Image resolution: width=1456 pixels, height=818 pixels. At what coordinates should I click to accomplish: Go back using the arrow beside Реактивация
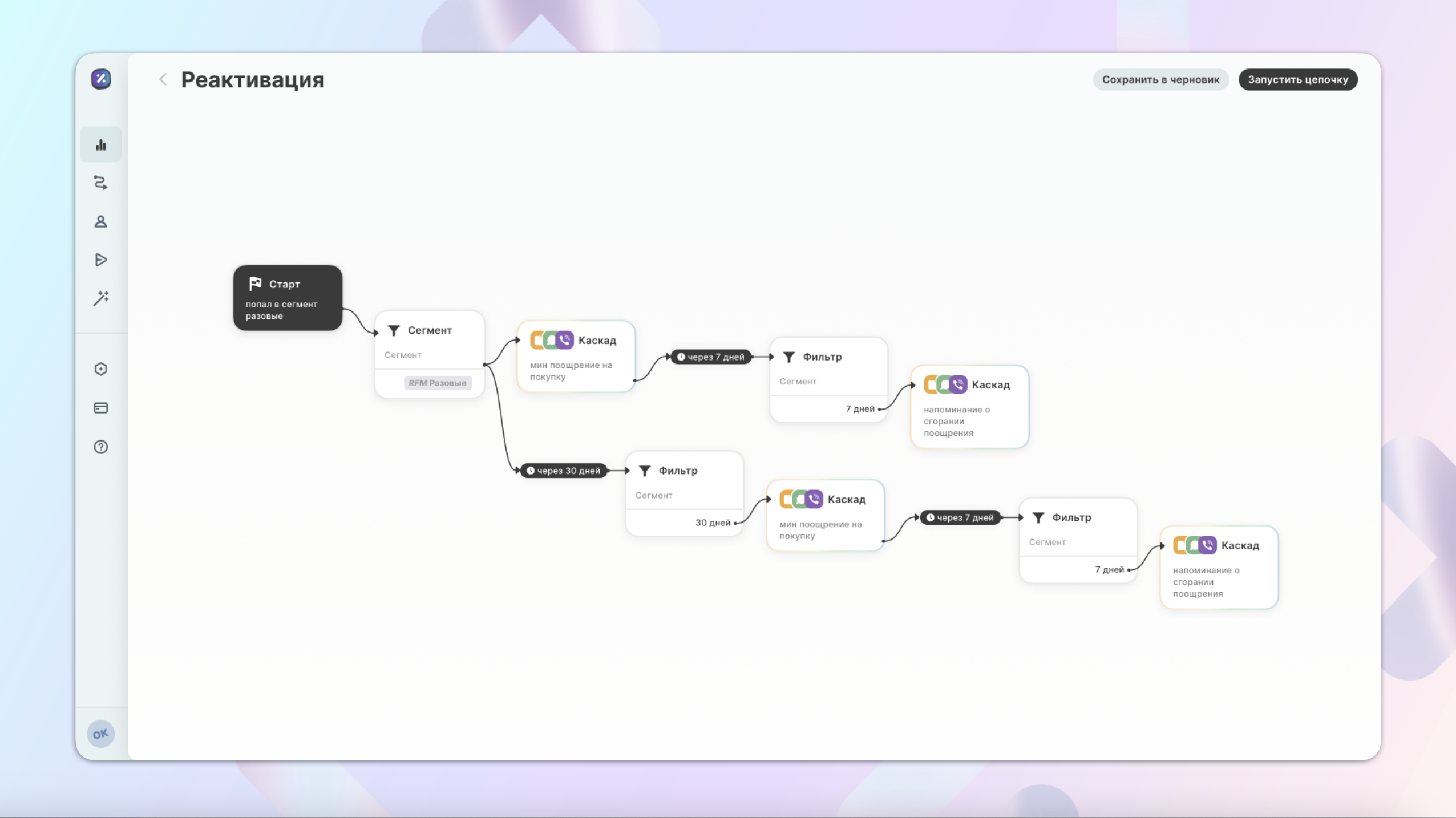click(163, 79)
